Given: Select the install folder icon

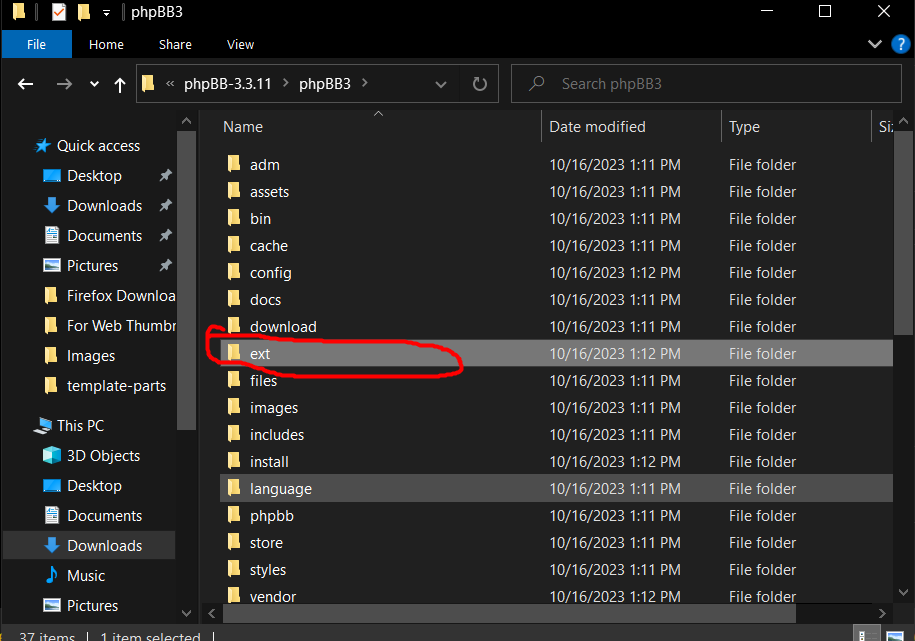Looking at the screenshot, I should [x=234, y=461].
